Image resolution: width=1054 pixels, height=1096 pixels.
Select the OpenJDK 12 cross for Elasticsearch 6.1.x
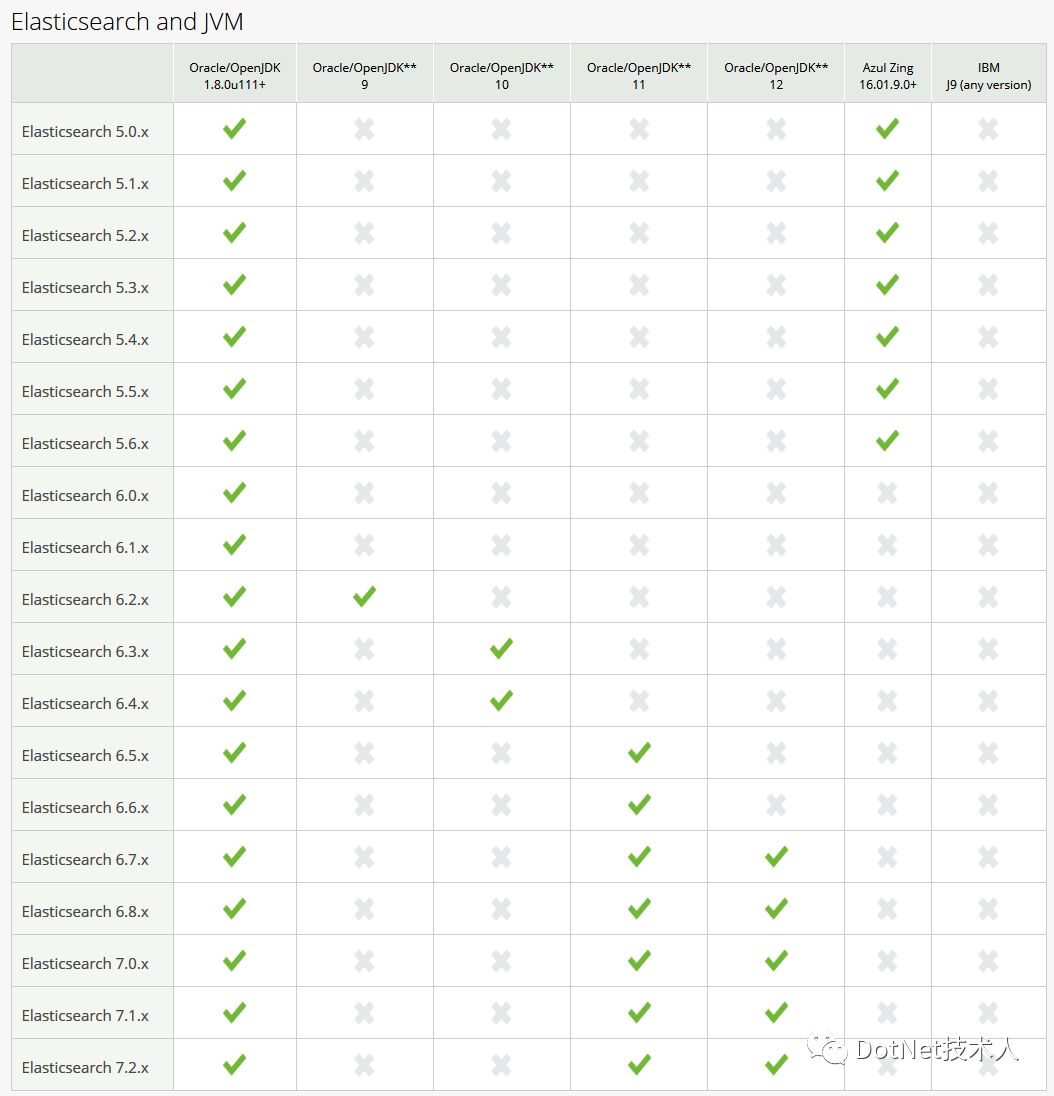coord(776,545)
